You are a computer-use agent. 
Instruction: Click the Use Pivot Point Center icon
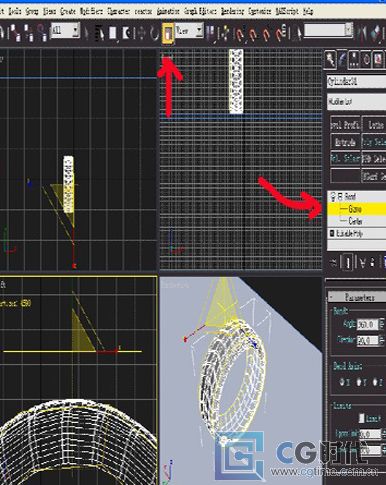[x=211, y=33]
